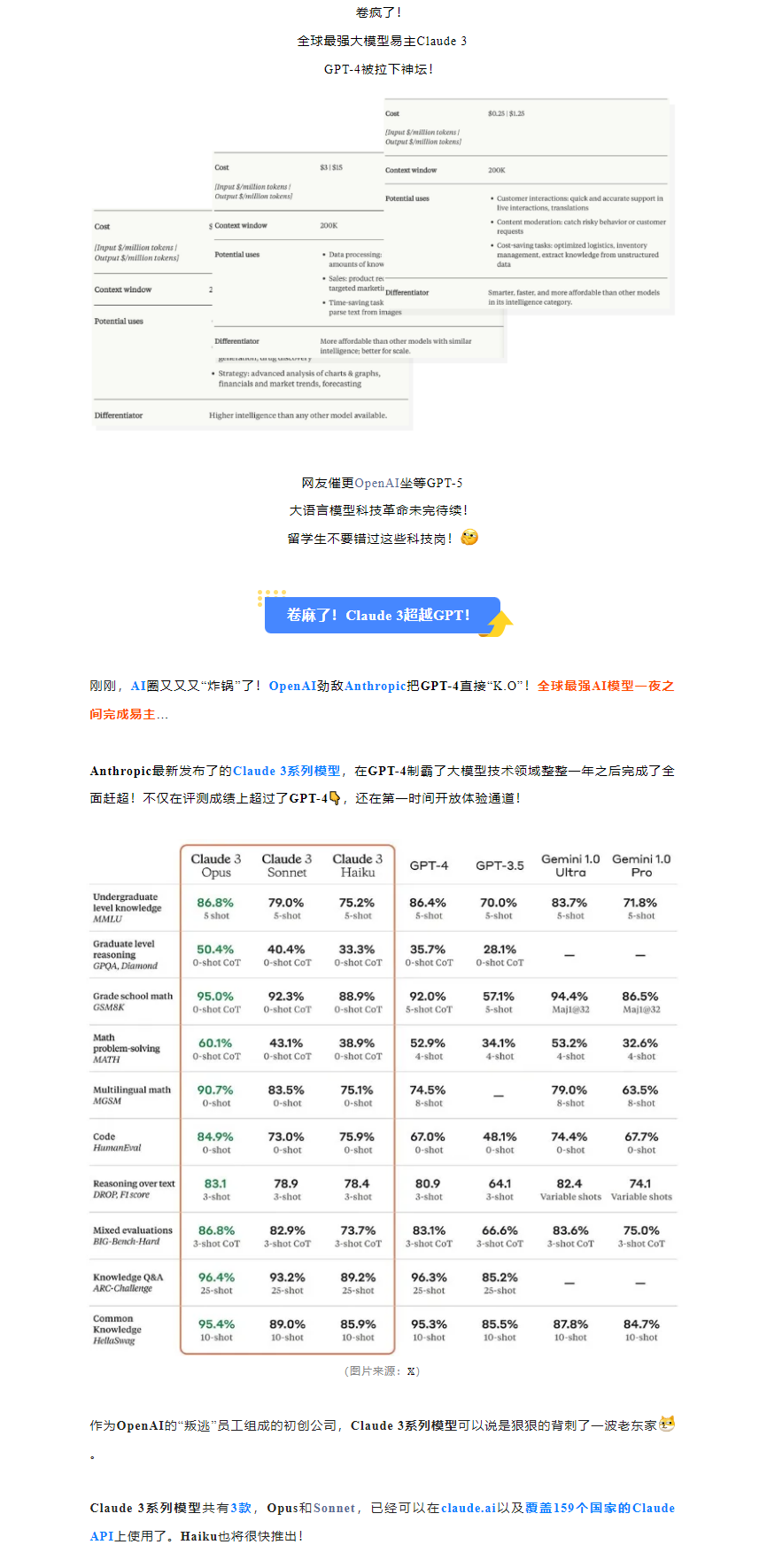The image size is (767, 1568).
Task: Click the green 96.4% ARC-Challenge Opus score
Action: point(216,1277)
